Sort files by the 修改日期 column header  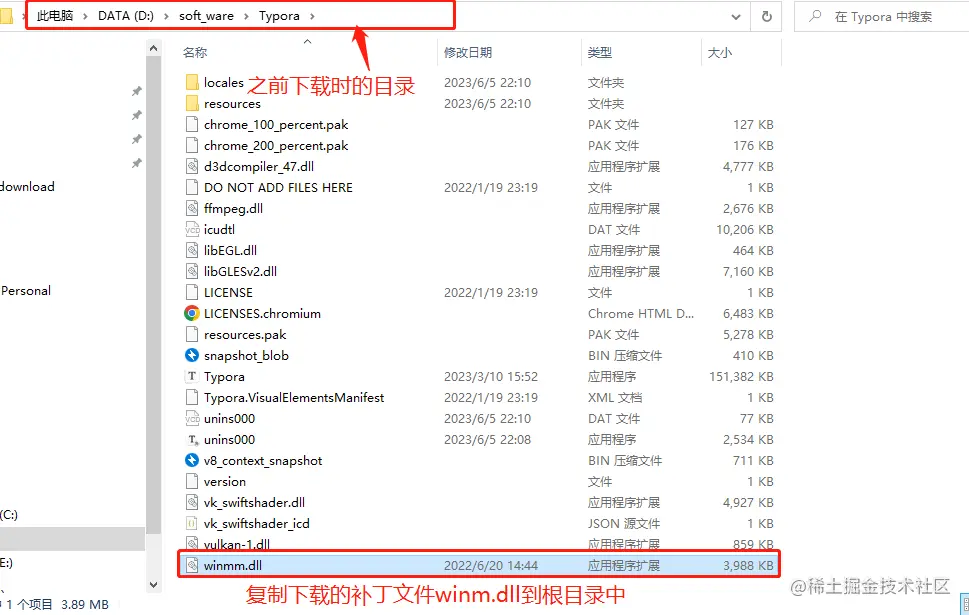(468, 53)
